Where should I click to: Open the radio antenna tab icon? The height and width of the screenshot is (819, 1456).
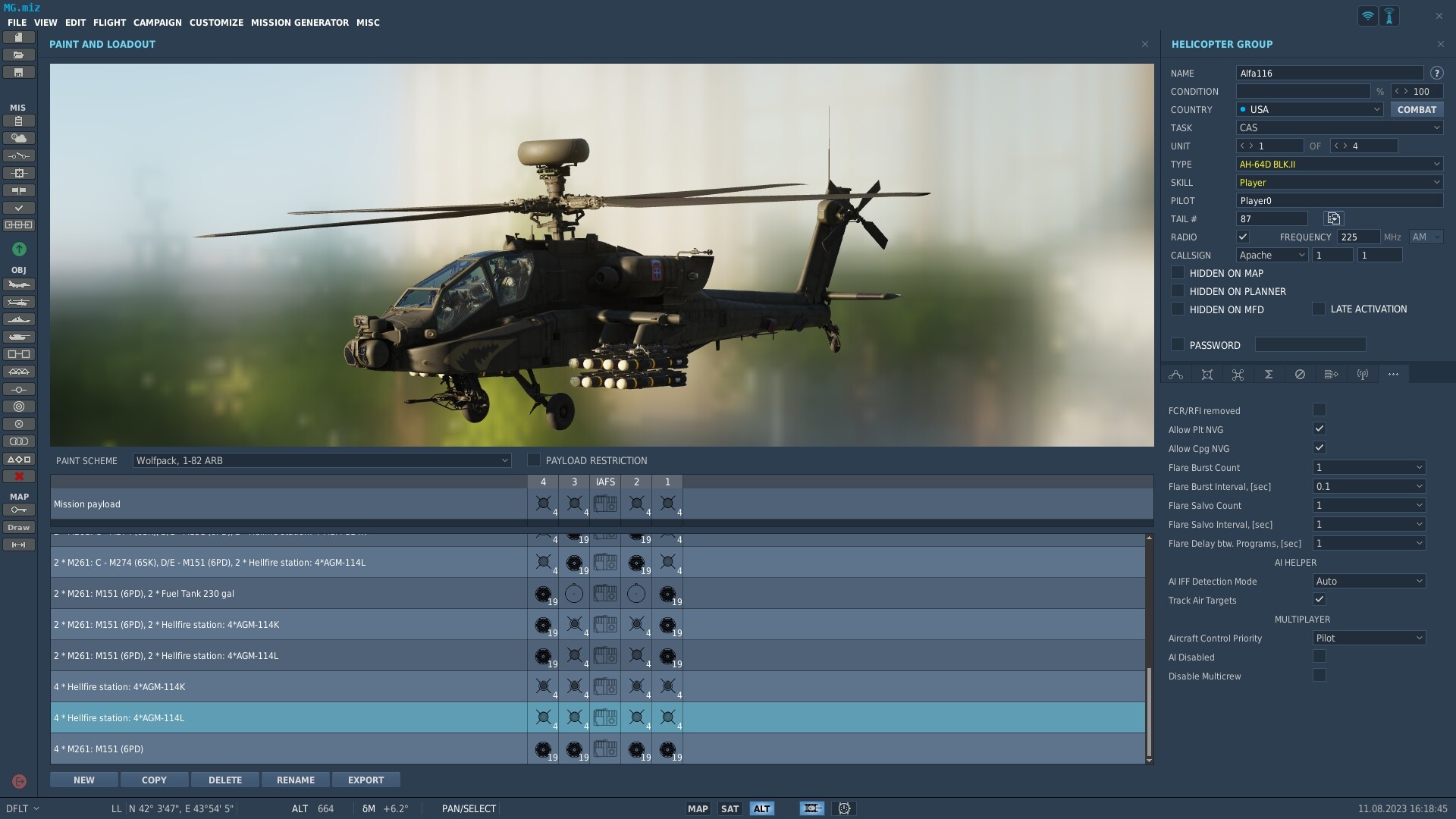[1363, 374]
